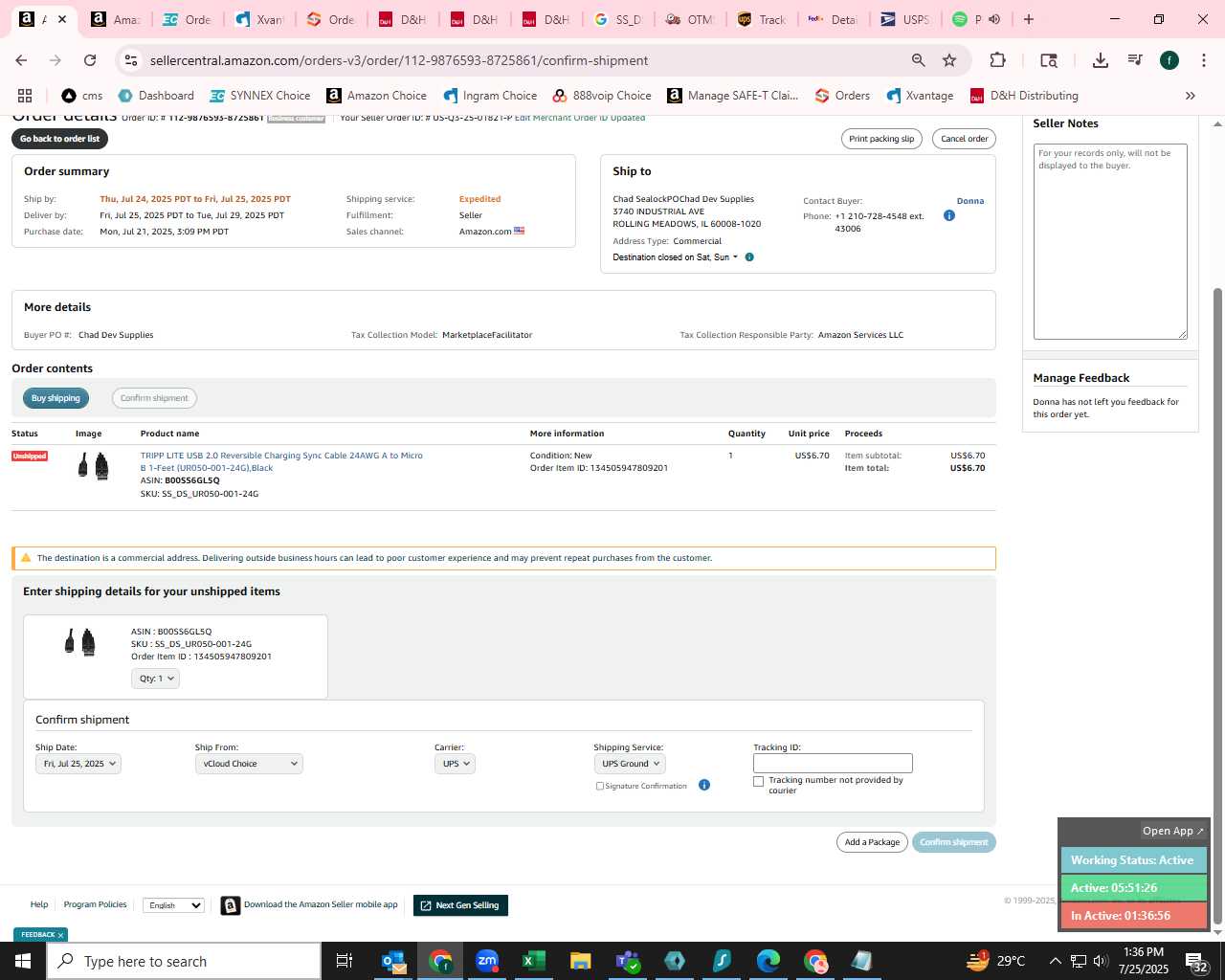Open the Shipping Service UPS Ground dropdown

point(630,764)
